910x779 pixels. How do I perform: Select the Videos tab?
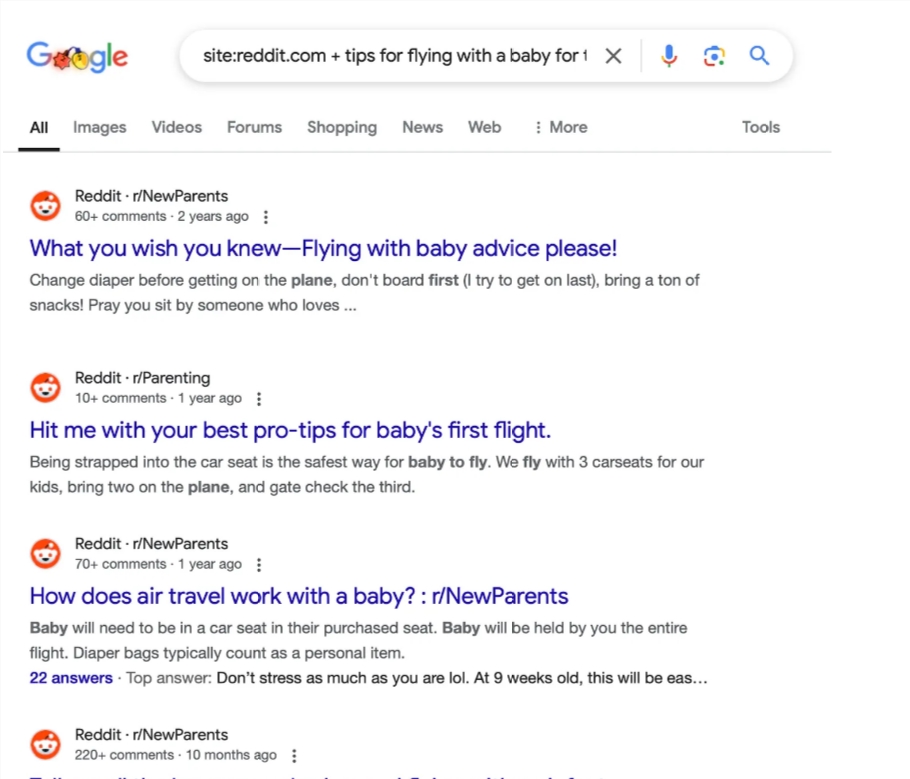177,127
